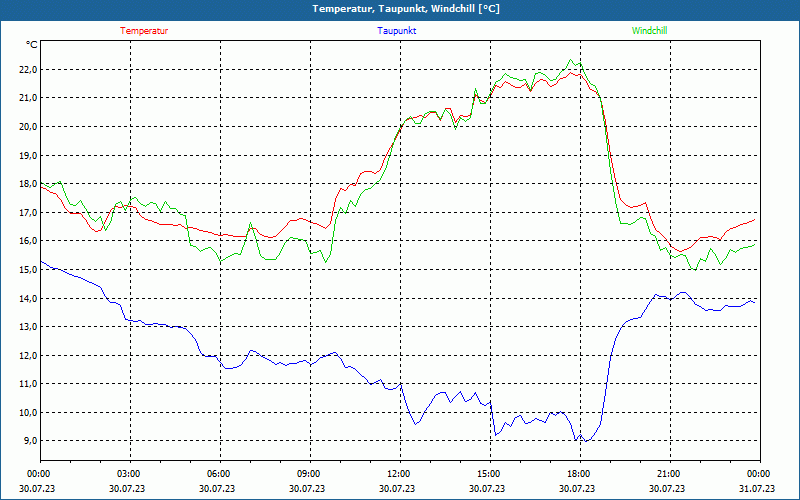Click the 15:00 time axis label
The image size is (800, 500).
pyautogui.click(x=490, y=474)
